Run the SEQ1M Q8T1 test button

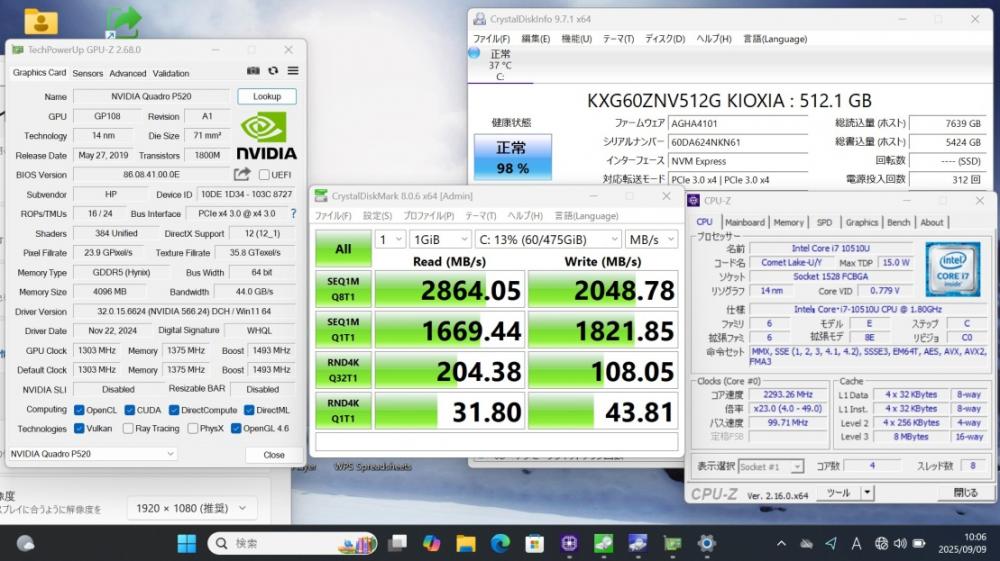[x=343, y=289]
